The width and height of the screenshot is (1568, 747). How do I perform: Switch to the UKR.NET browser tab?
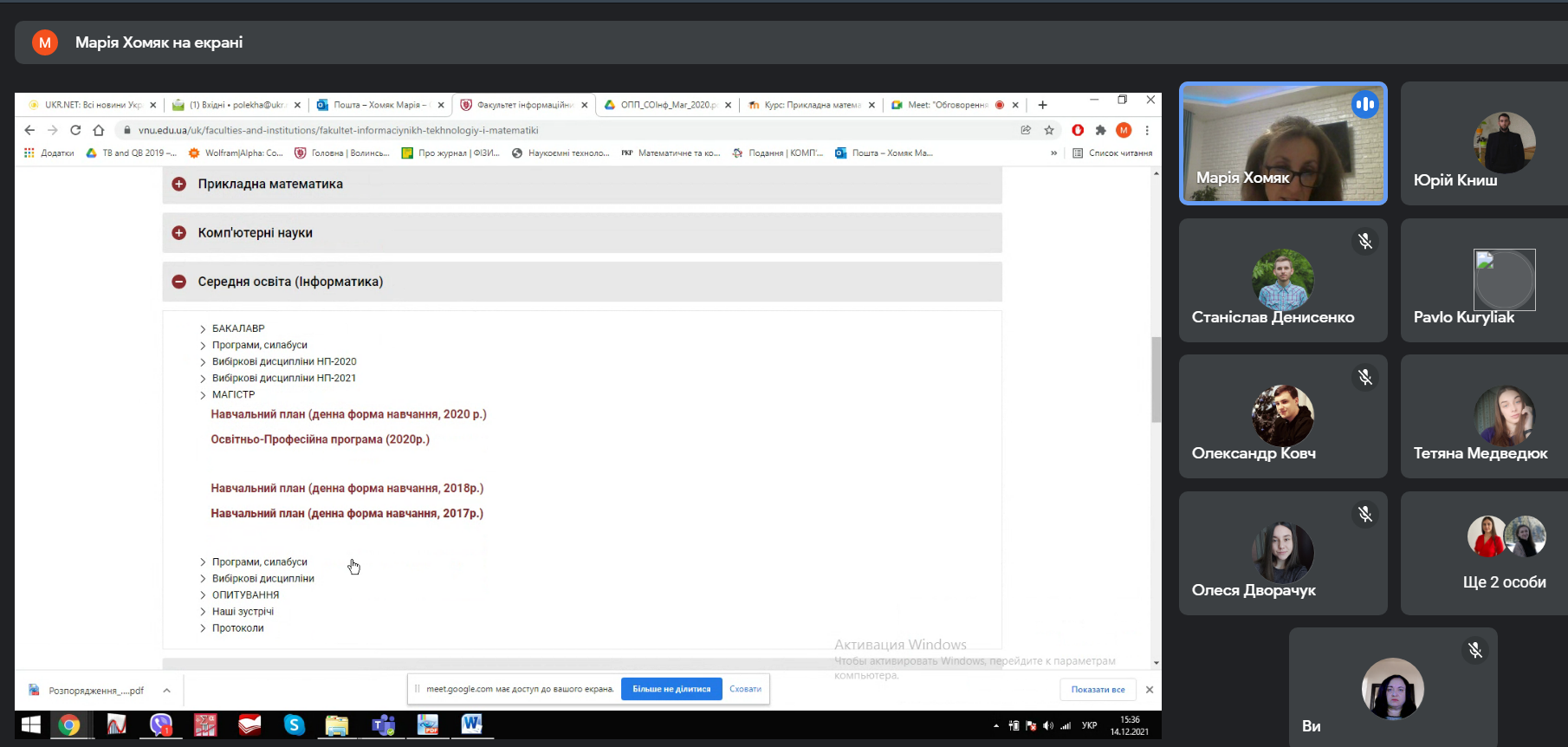tap(91, 105)
